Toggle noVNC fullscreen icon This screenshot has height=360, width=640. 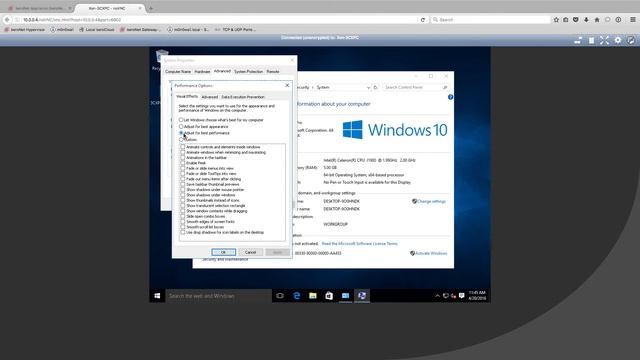604,40
